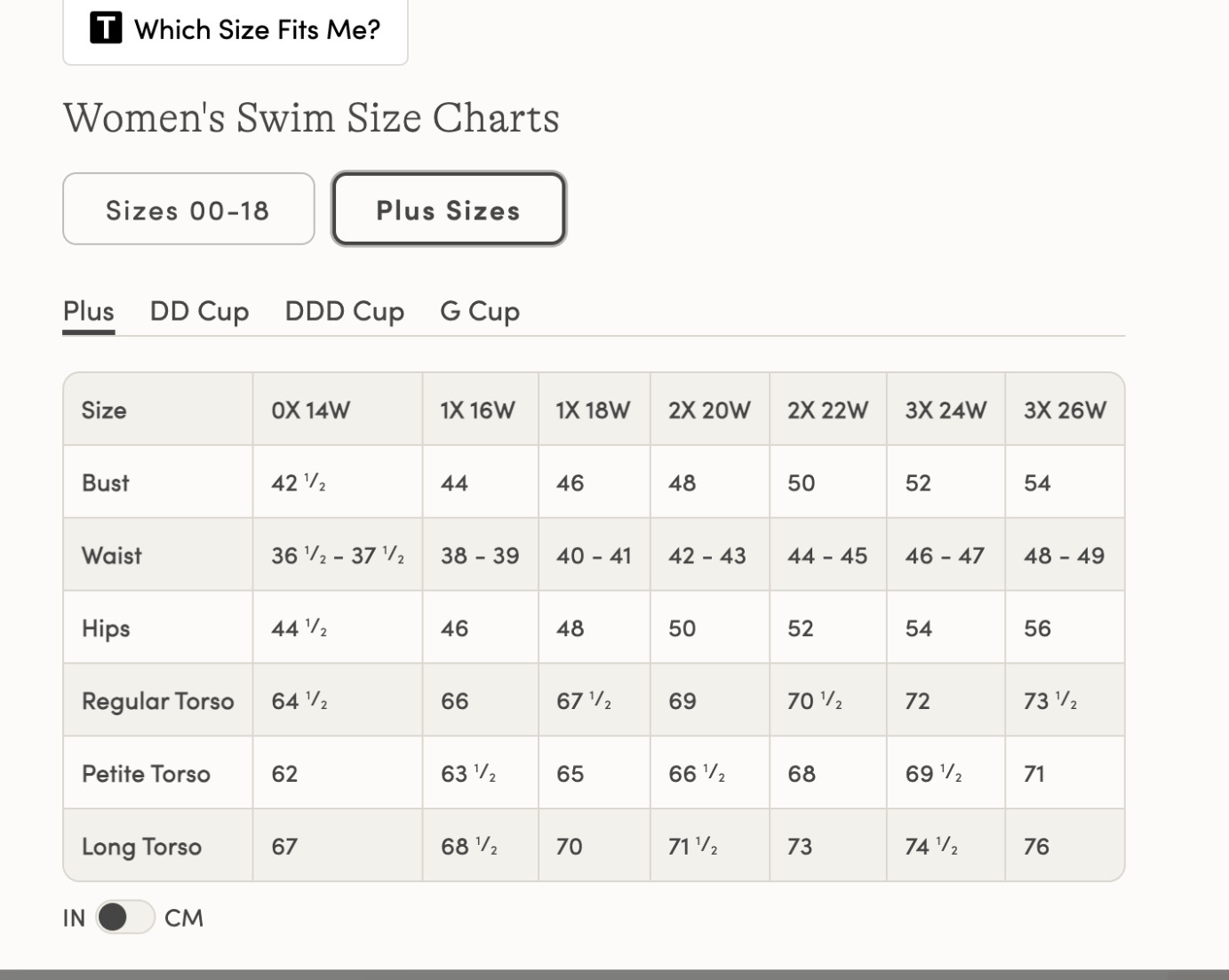Click the 0X 14W size column header

310,410
